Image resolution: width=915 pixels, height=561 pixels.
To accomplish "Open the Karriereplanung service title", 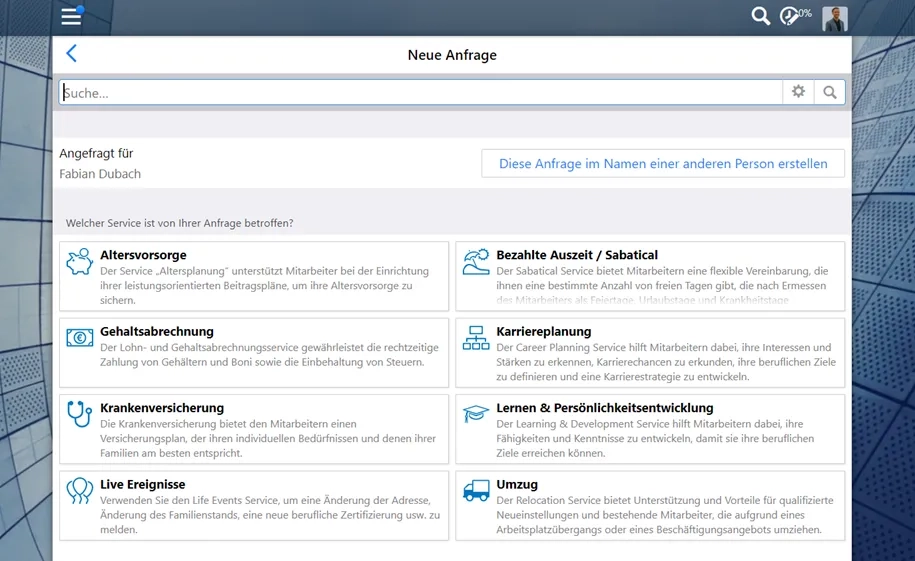I will [x=544, y=331].
